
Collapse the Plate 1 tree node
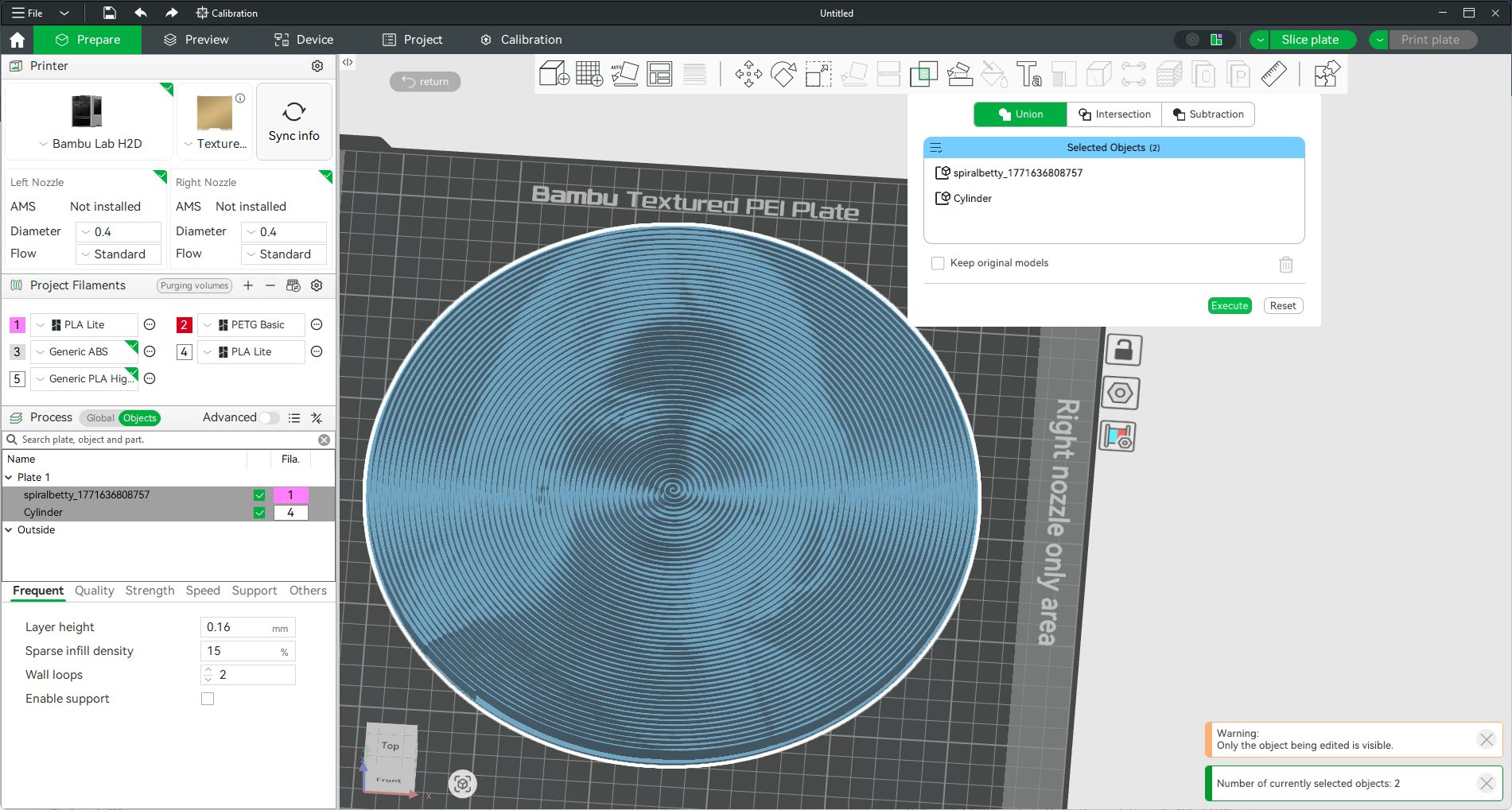point(9,478)
